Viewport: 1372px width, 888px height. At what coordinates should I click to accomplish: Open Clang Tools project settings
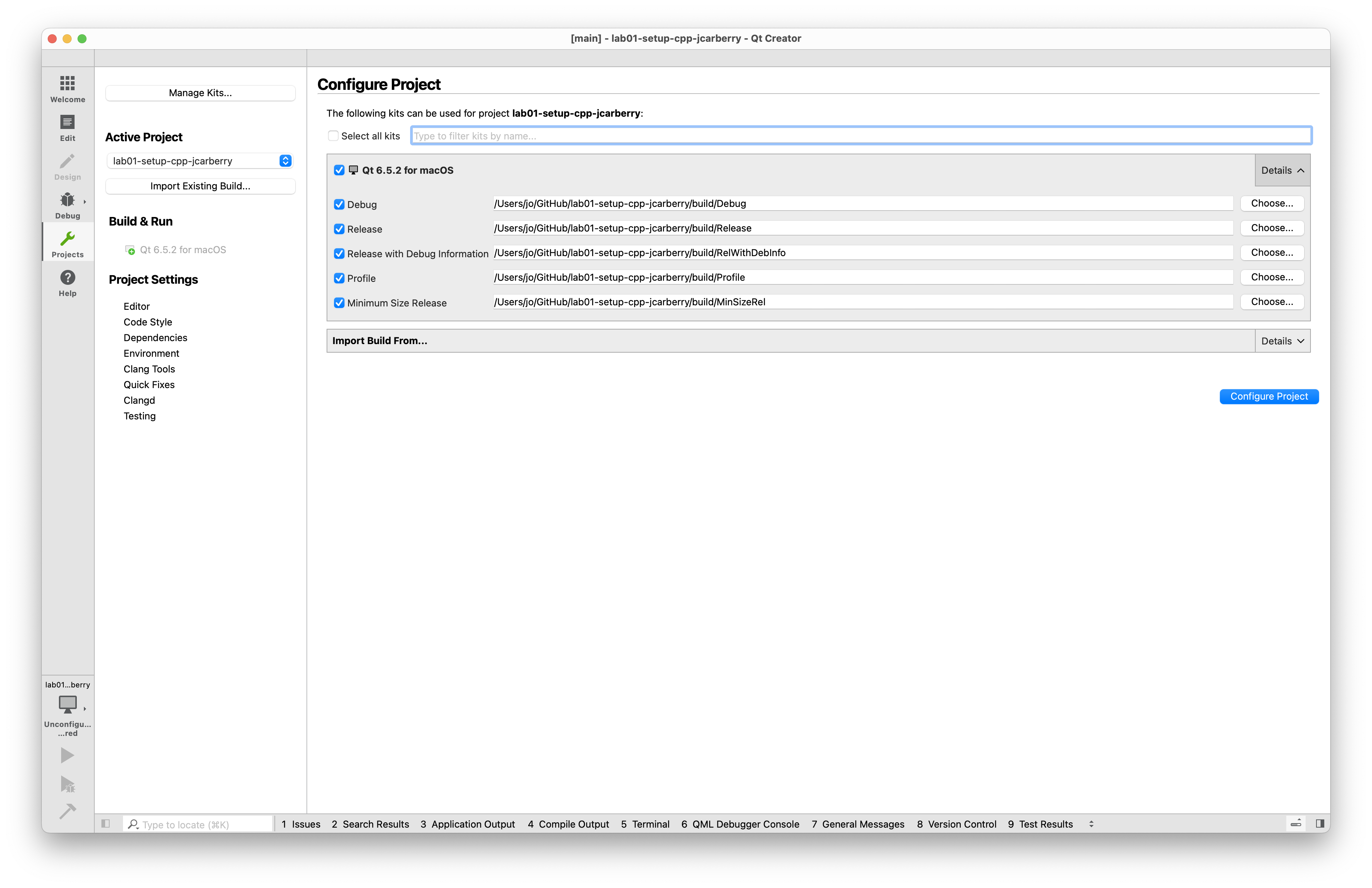[x=149, y=369]
